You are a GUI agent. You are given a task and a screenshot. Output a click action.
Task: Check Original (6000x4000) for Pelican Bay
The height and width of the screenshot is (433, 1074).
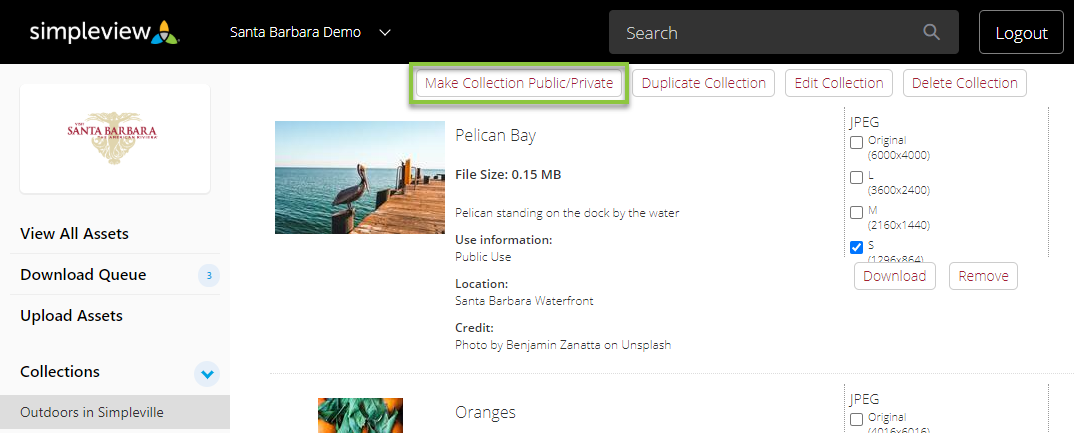point(856,143)
